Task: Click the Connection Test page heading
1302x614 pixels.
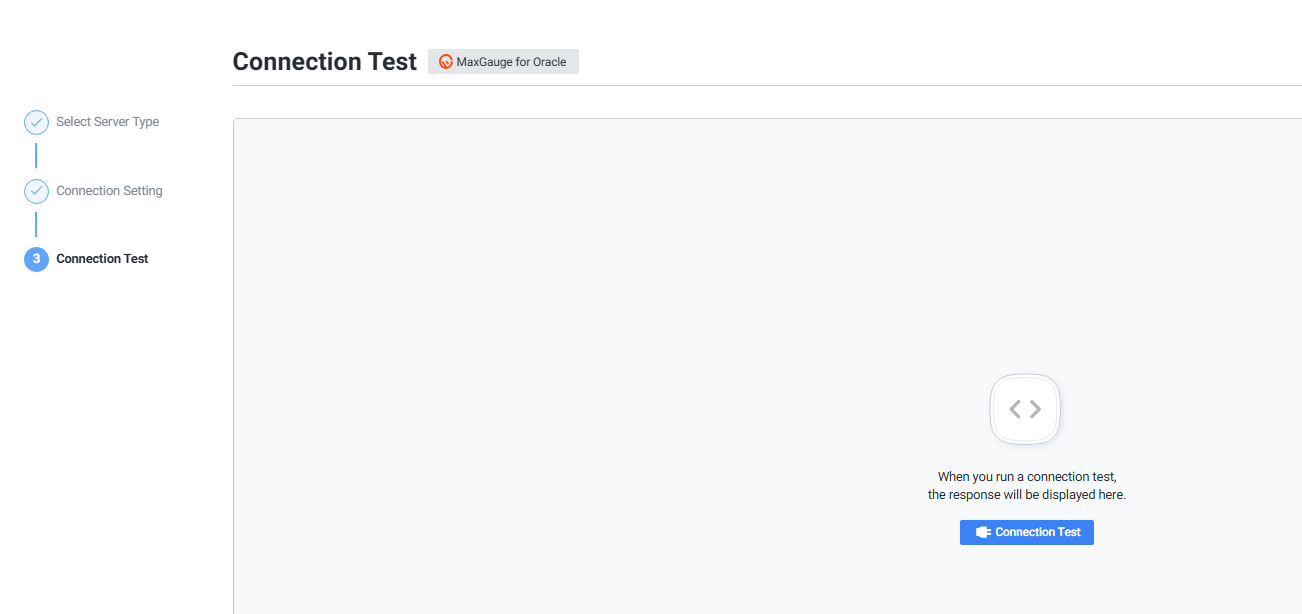Action: [x=324, y=62]
